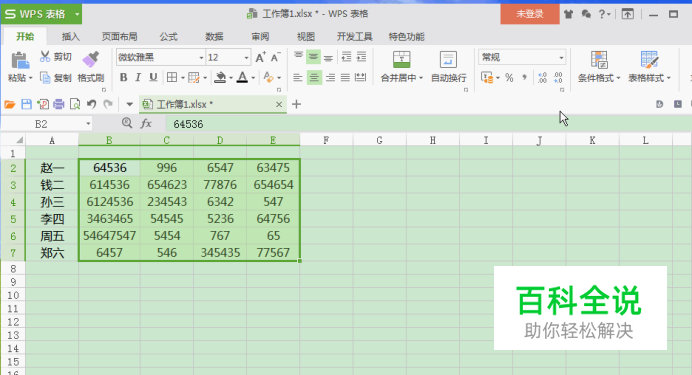Open 特色功能 ribbon tab

(x=406, y=37)
